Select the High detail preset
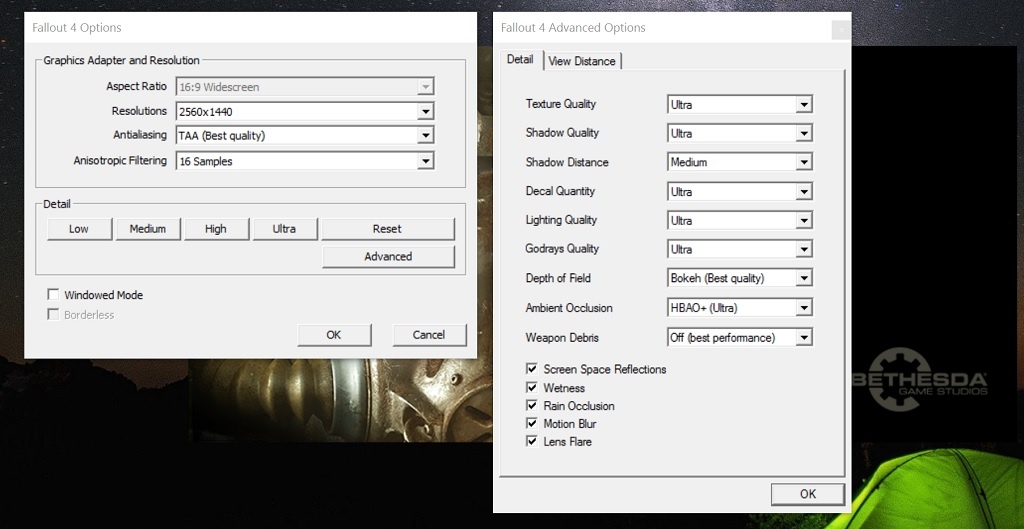Image resolution: width=1024 pixels, height=529 pixels. tap(216, 229)
